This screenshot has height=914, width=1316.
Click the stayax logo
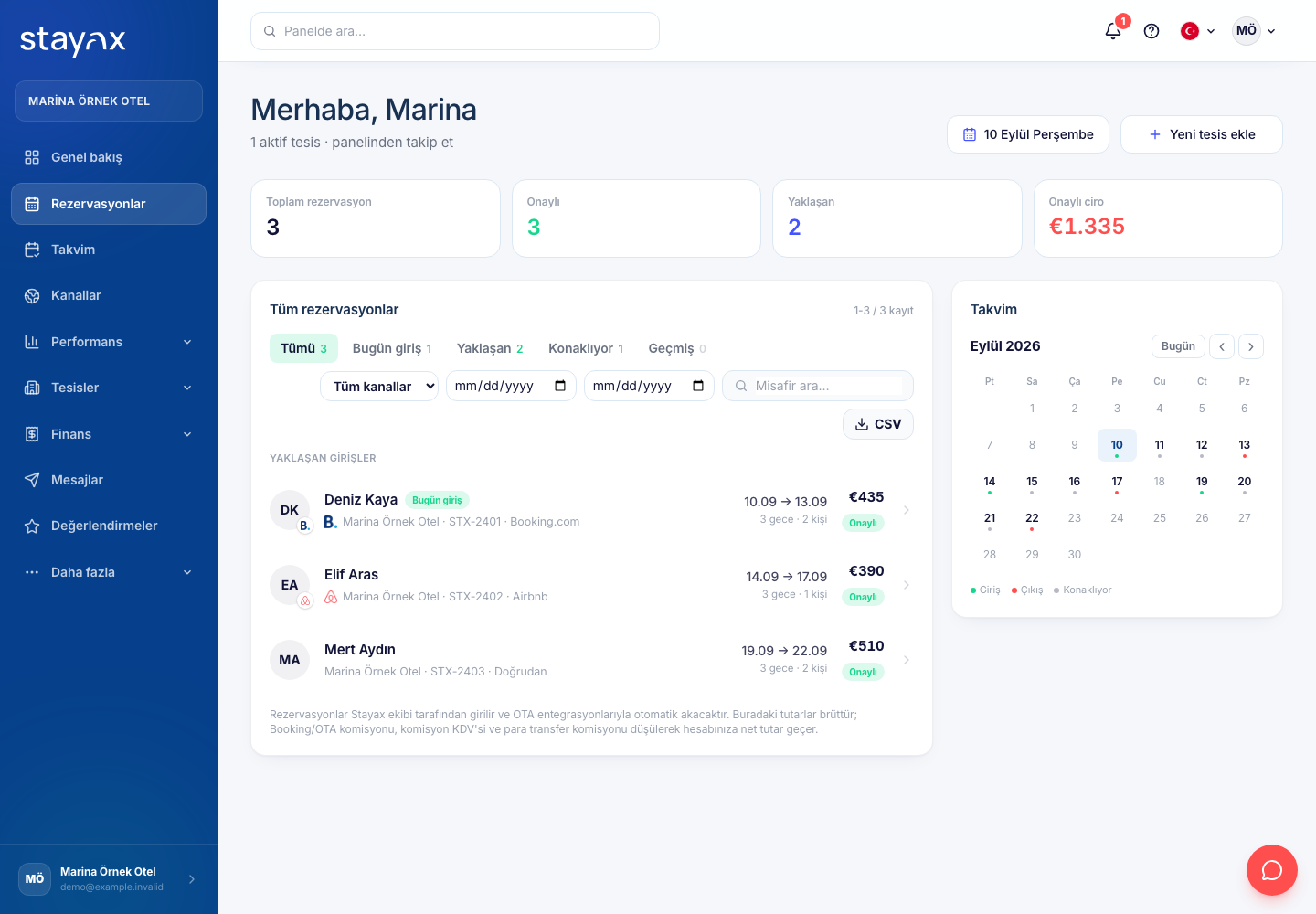[73, 40]
